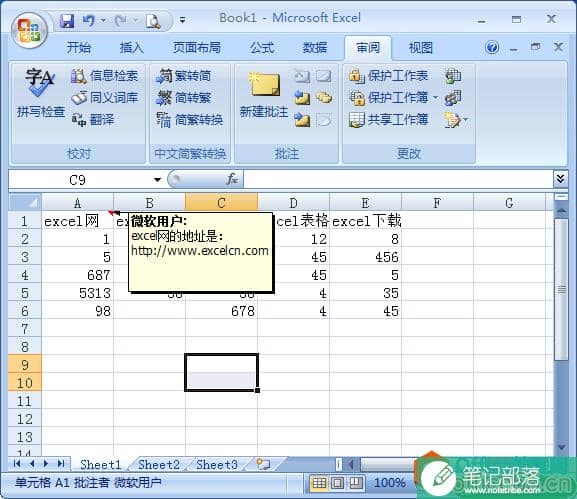
Task: Select cell A5 with value 5313
Action: tap(77, 293)
